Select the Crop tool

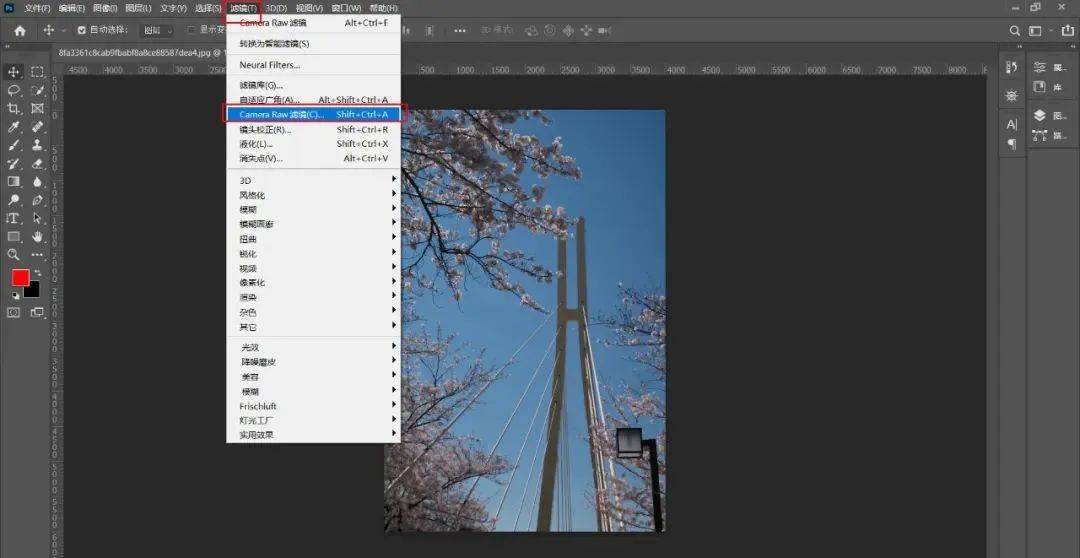click(13, 108)
